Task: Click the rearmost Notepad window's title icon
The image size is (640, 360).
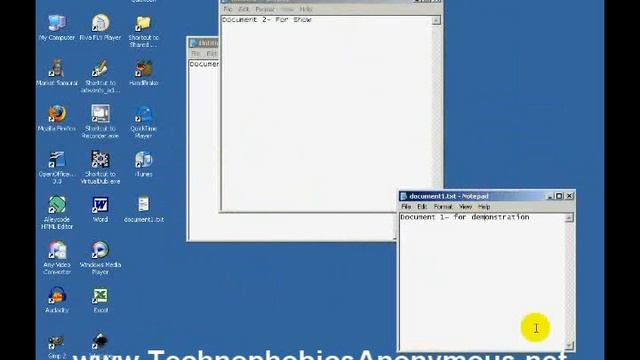Action: coord(194,43)
